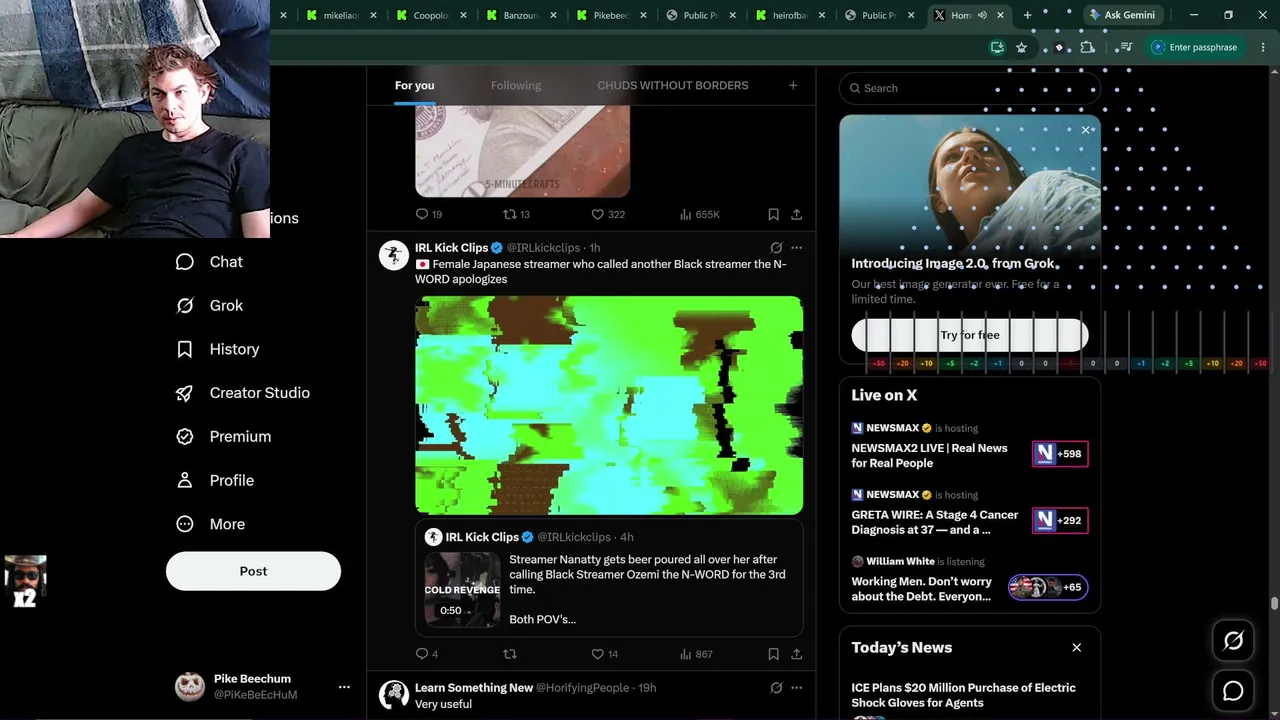Open Grok from the sidebar
The width and height of the screenshot is (1280, 720).
(210, 306)
